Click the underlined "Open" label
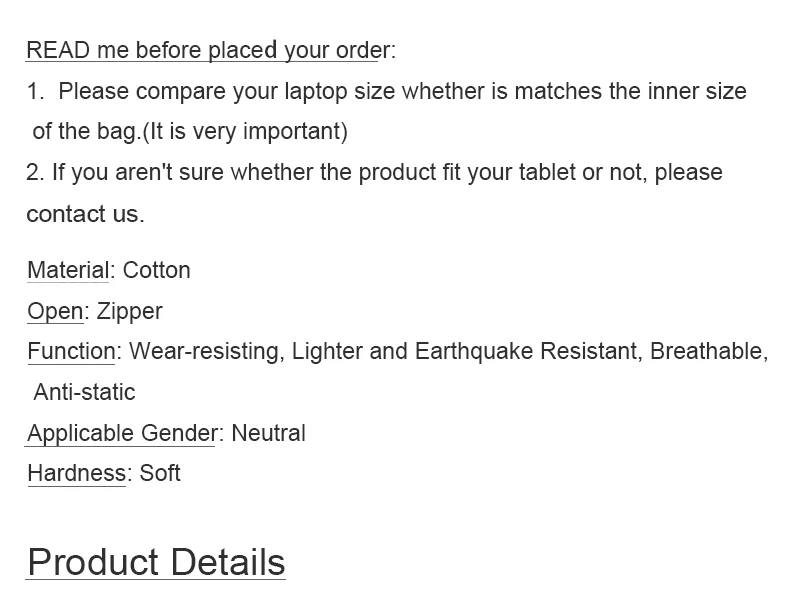This screenshot has width=800, height=600. (x=55, y=311)
